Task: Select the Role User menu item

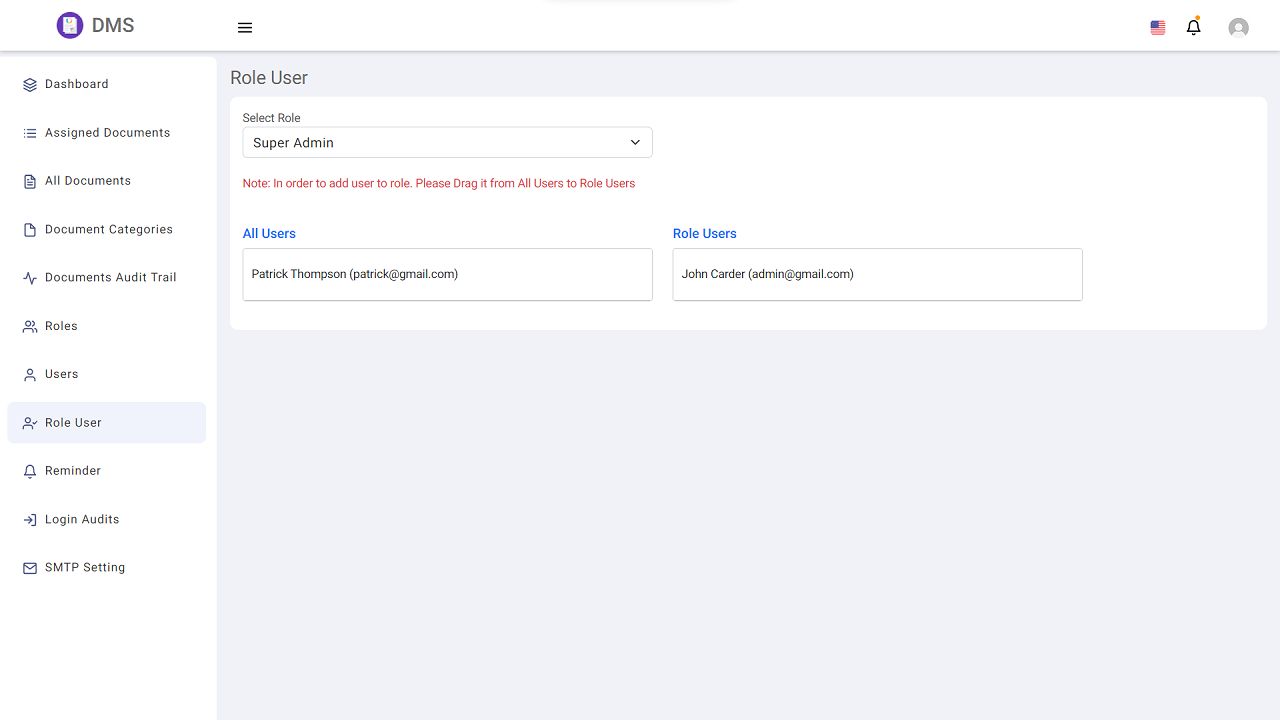Action: coord(73,423)
